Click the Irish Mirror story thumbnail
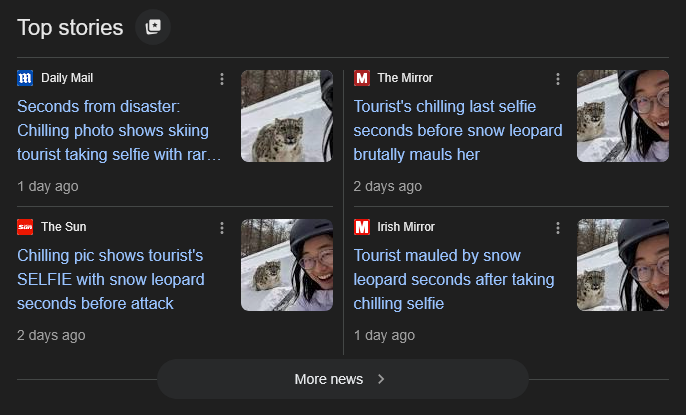 click(x=623, y=265)
